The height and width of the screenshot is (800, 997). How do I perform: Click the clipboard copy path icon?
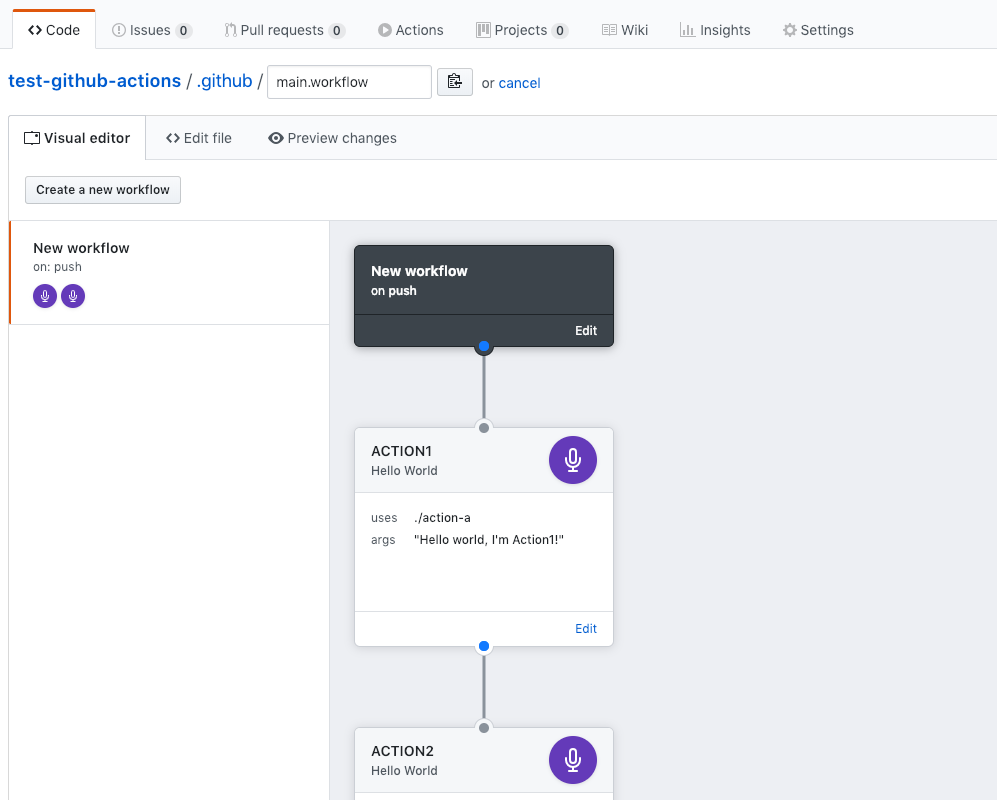(x=455, y=82)
